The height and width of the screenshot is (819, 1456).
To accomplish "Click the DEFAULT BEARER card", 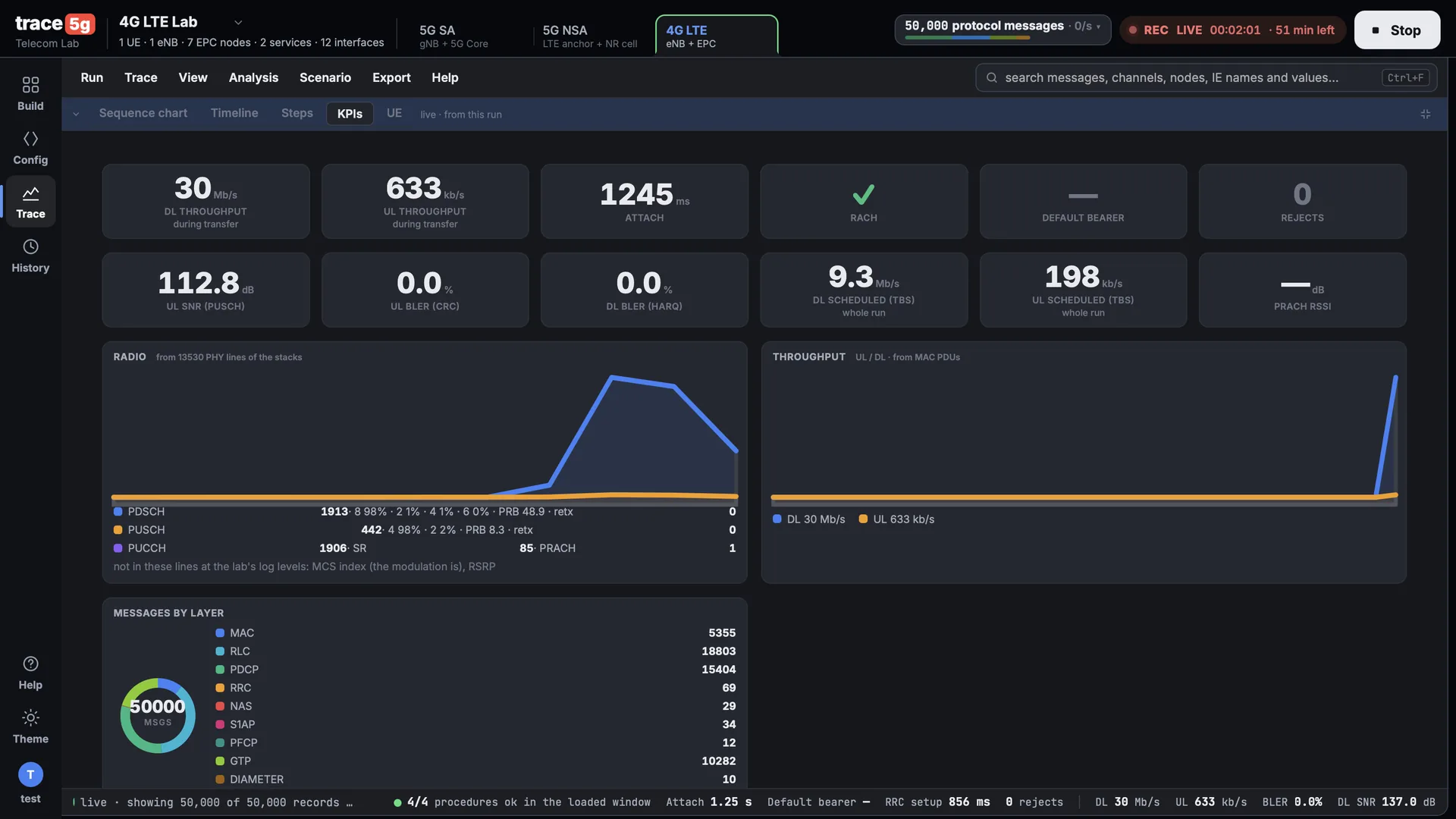I will click(x=1083, y=202).
